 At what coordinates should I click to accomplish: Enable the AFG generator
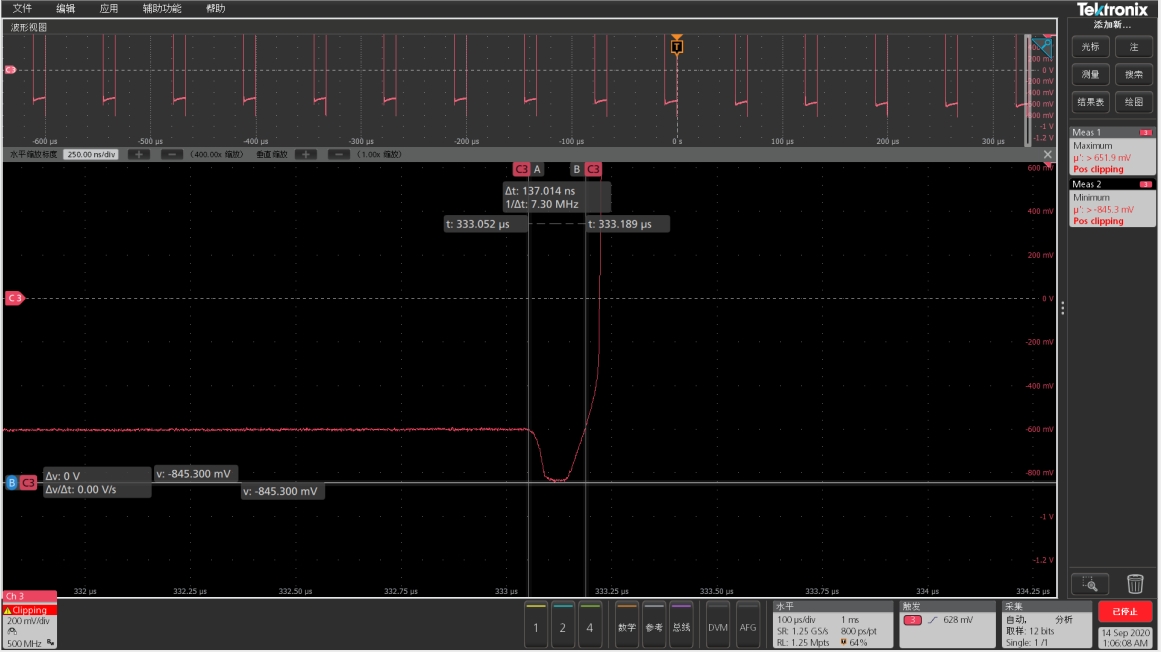point(748,626)
